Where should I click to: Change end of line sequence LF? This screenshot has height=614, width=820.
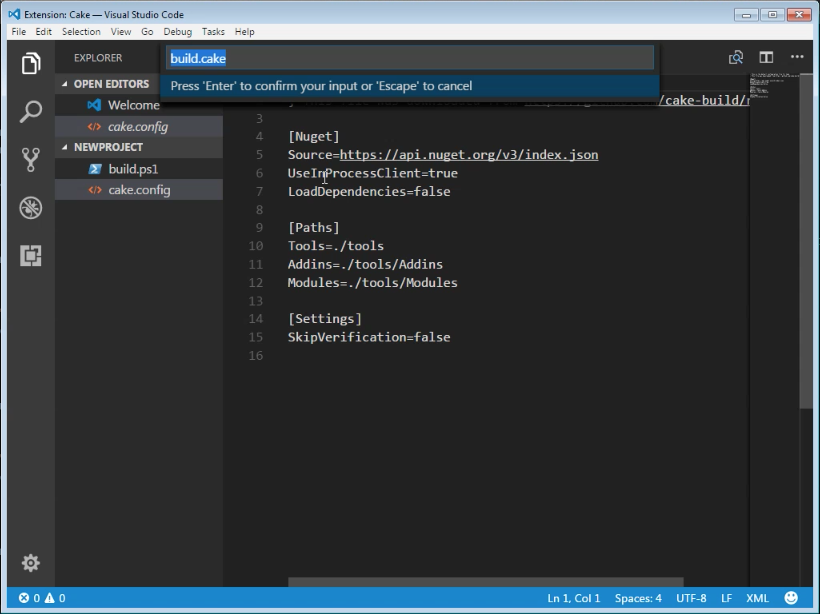[726, 598]
